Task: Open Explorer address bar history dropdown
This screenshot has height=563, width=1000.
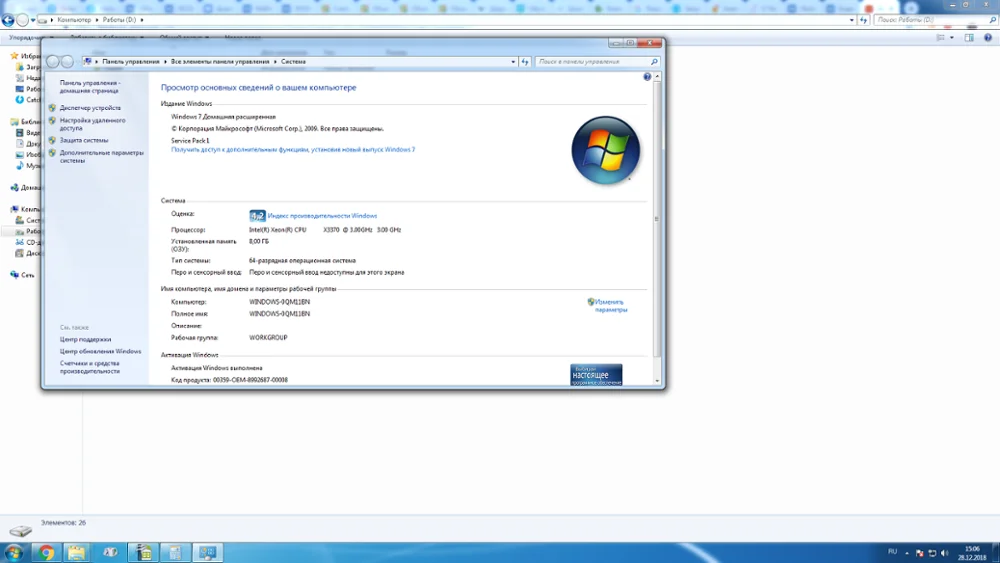Action: (x=851, y=20)
